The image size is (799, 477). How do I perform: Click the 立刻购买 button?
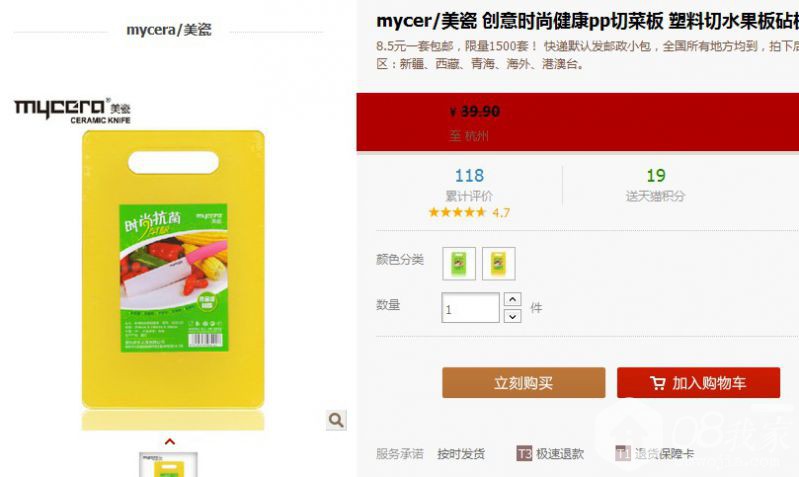point(524,383)
